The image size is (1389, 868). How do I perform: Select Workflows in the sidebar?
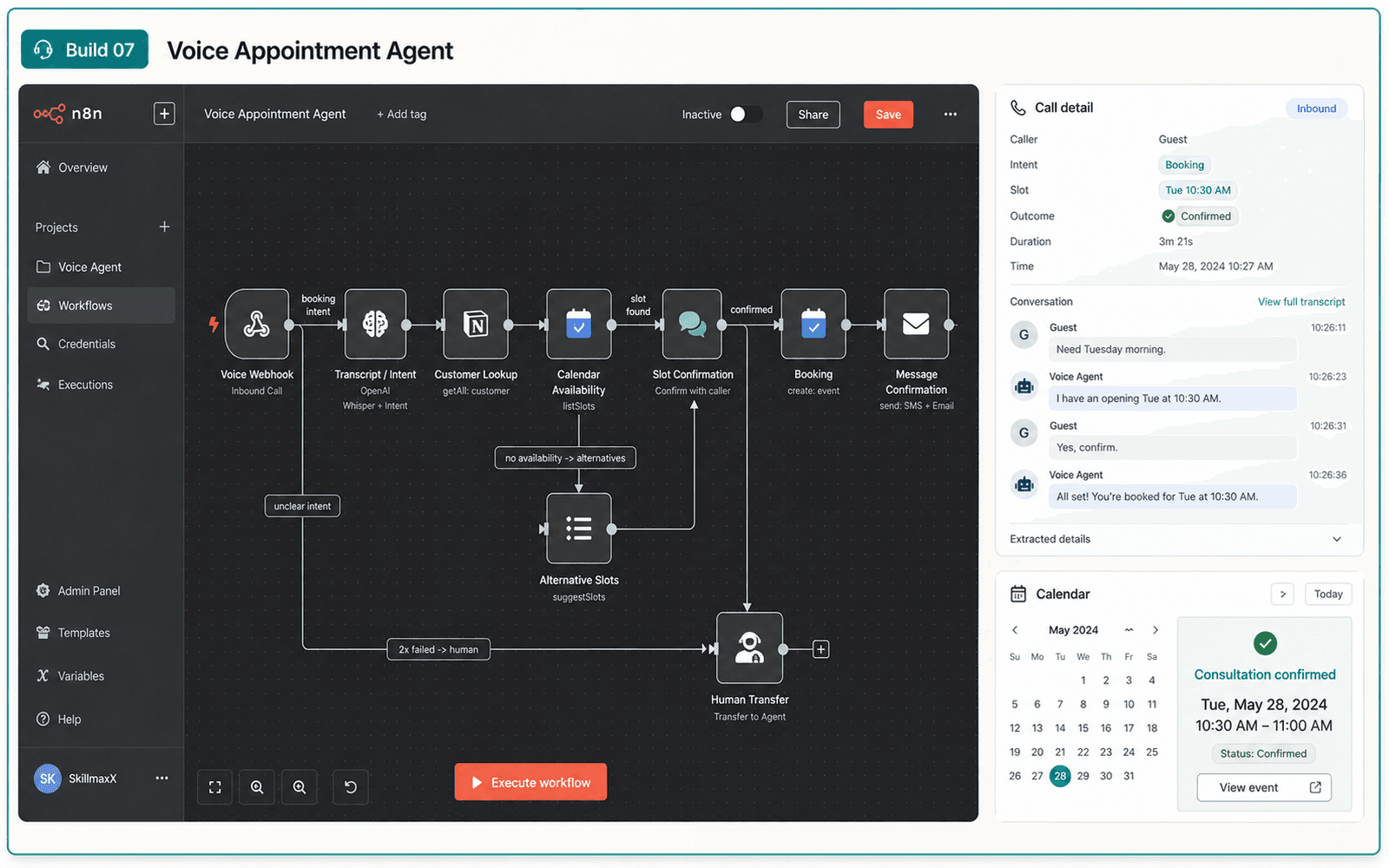click(102, 306)
